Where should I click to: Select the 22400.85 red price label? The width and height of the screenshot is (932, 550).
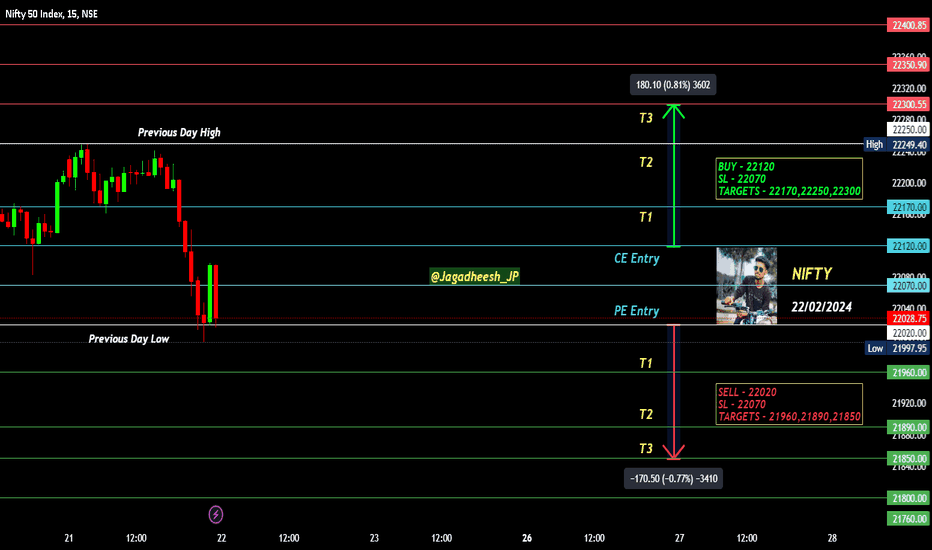coord(909,25)
